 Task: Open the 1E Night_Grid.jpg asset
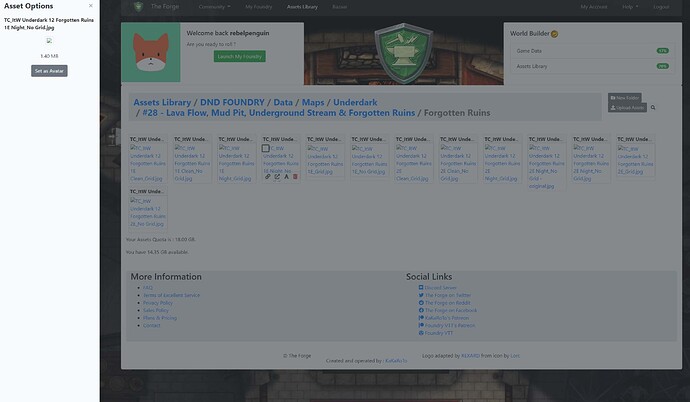coord(236,159)
